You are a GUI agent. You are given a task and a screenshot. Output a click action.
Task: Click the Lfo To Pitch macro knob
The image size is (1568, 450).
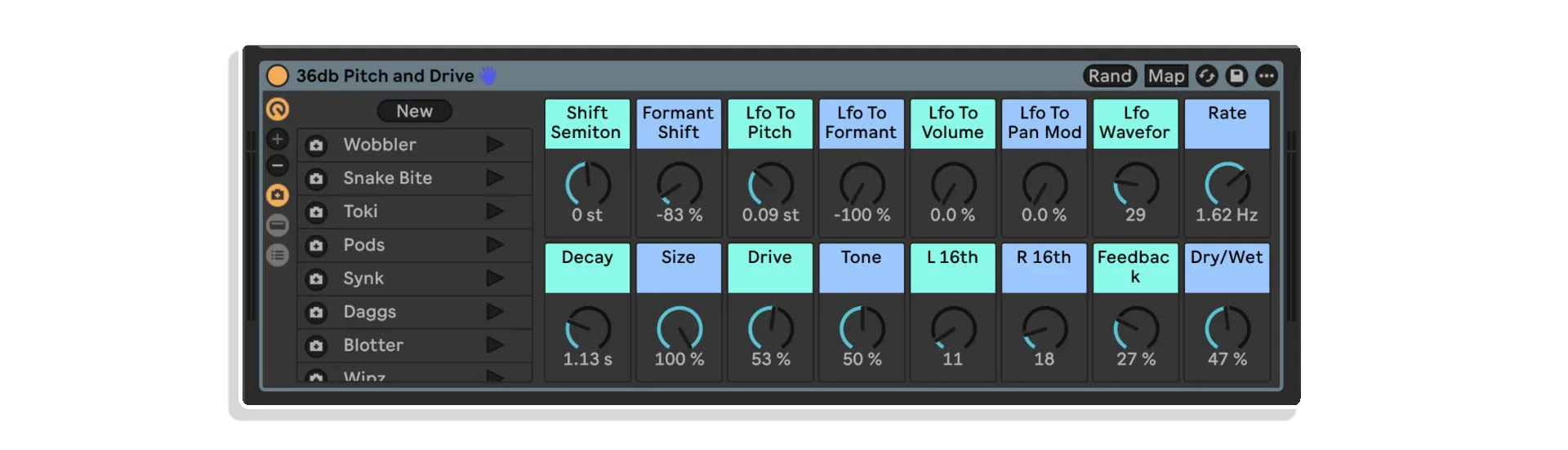[x=771, y=184]
